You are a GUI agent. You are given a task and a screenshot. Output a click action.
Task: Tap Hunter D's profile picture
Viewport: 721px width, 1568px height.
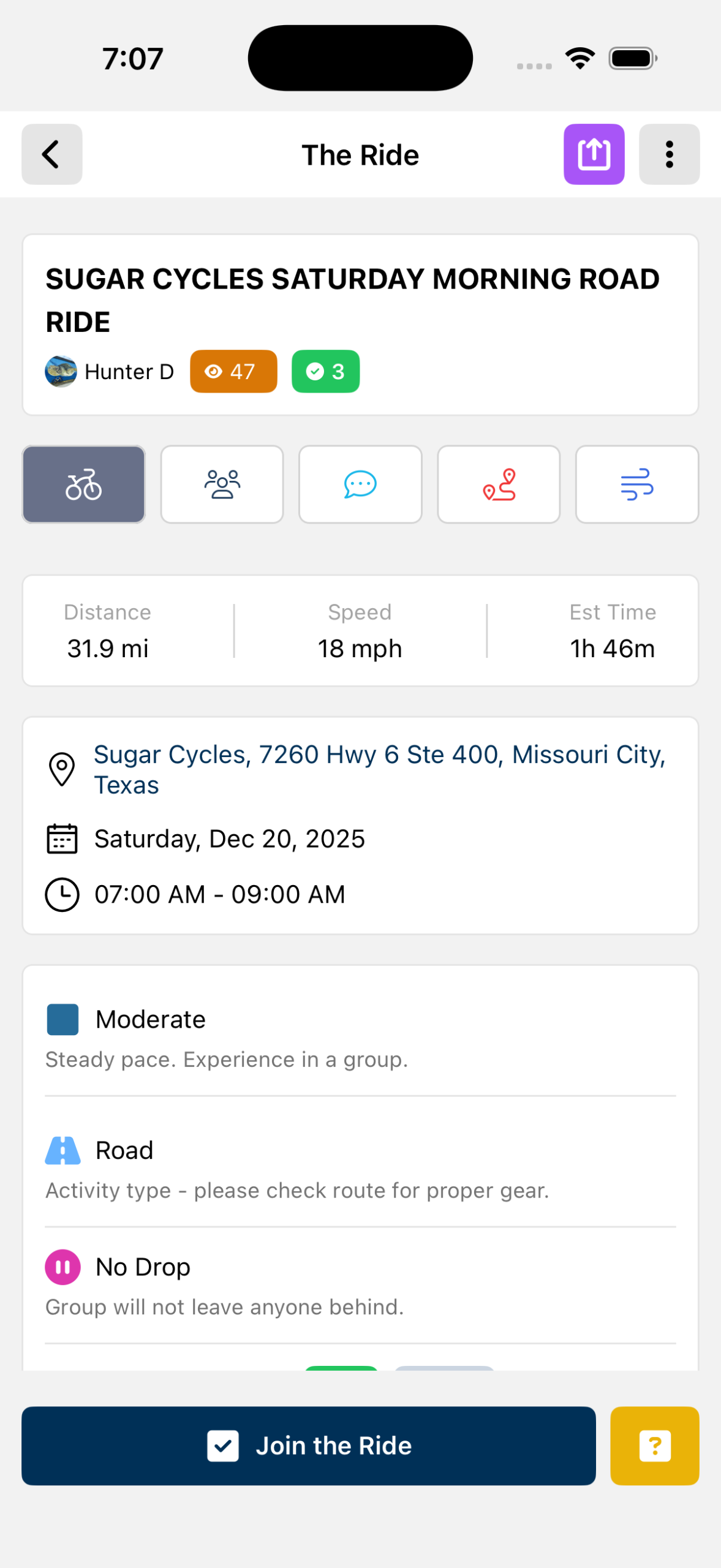[61, 371]
